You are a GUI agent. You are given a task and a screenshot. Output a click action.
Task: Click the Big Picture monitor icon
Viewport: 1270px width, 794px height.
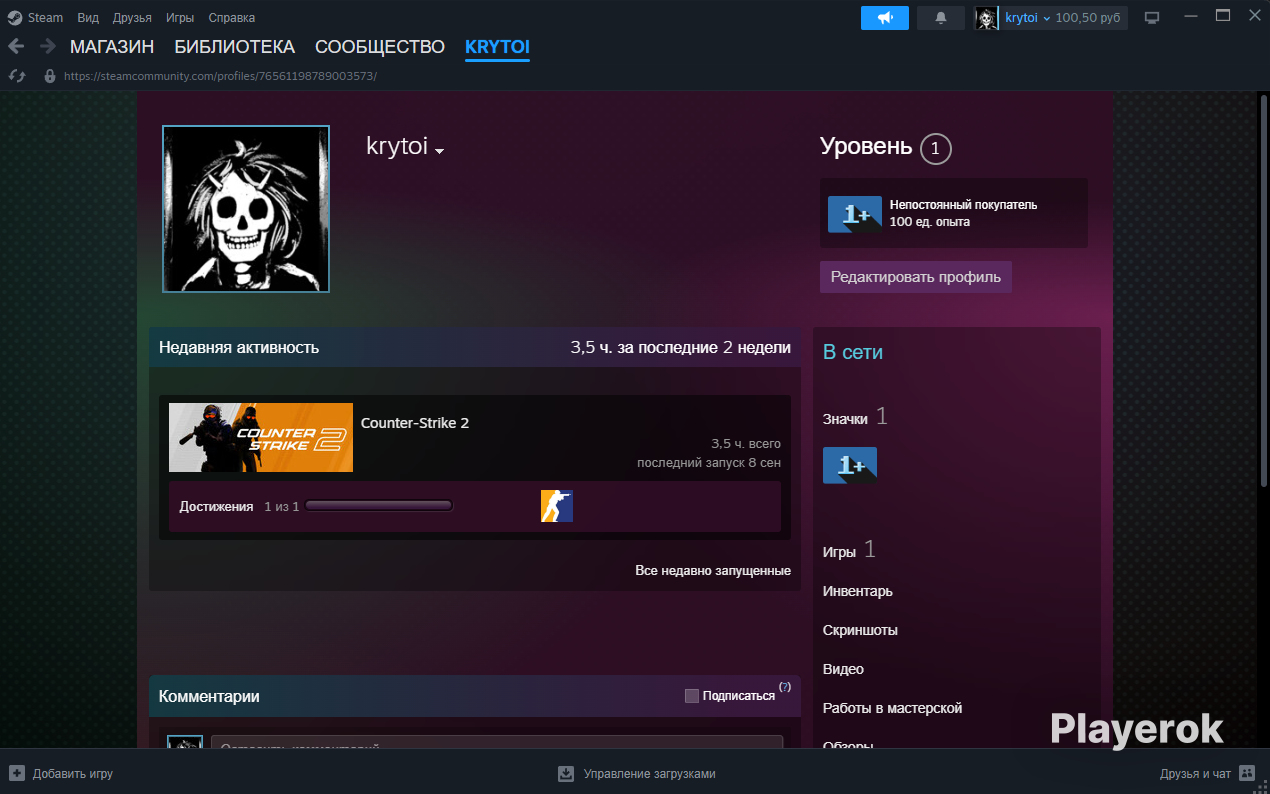[1152, 18]
